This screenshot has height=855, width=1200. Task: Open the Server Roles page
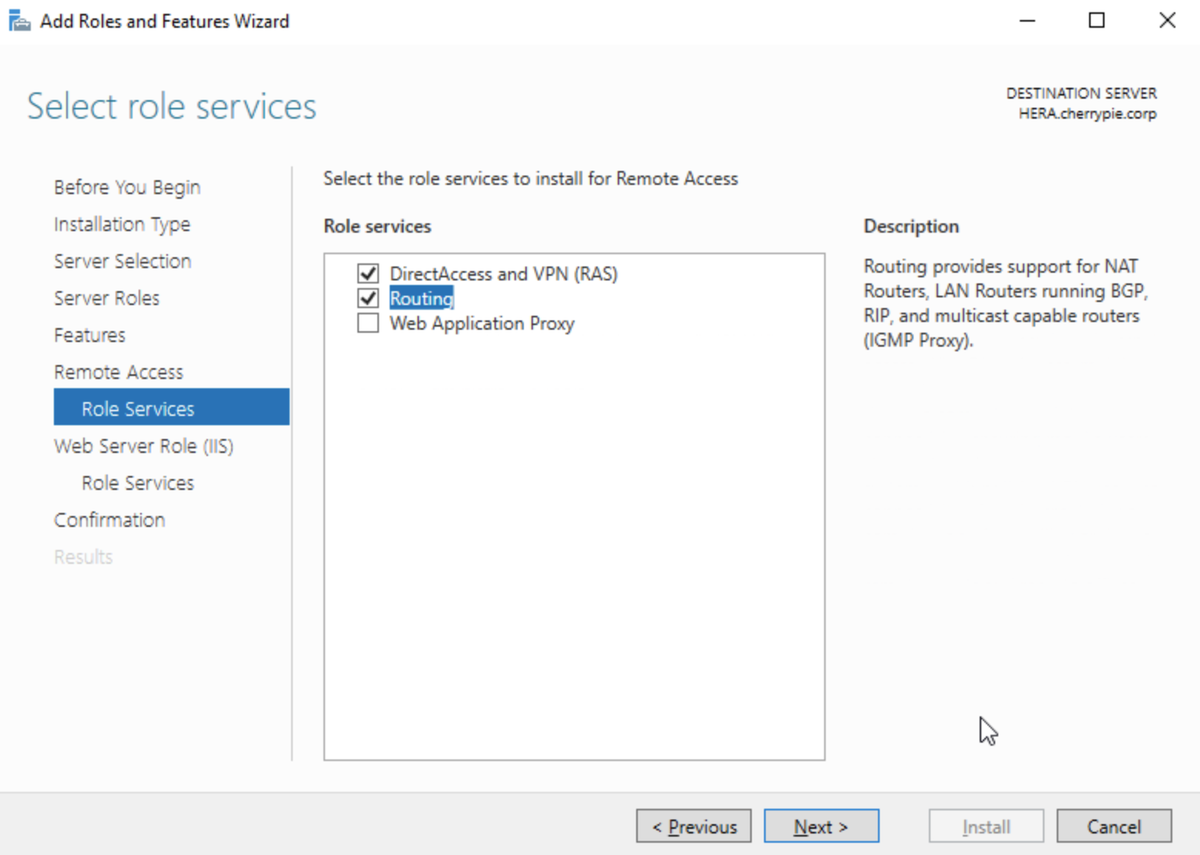[107, 298]
